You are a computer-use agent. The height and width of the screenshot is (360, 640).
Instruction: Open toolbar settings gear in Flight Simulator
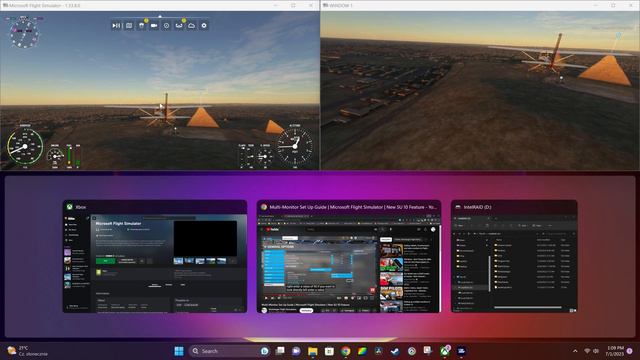[204, 26]
